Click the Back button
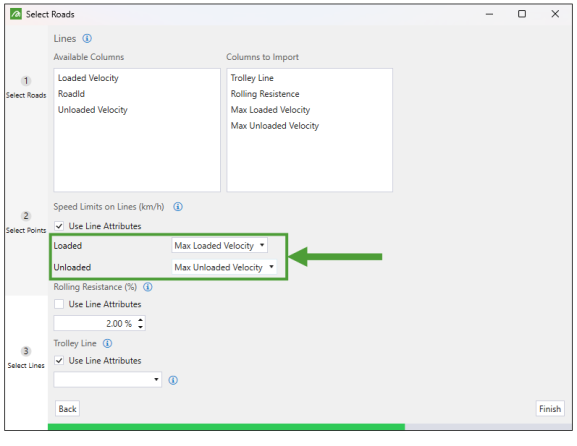This screenshot has width=577, height=446. tap(67, 409)
